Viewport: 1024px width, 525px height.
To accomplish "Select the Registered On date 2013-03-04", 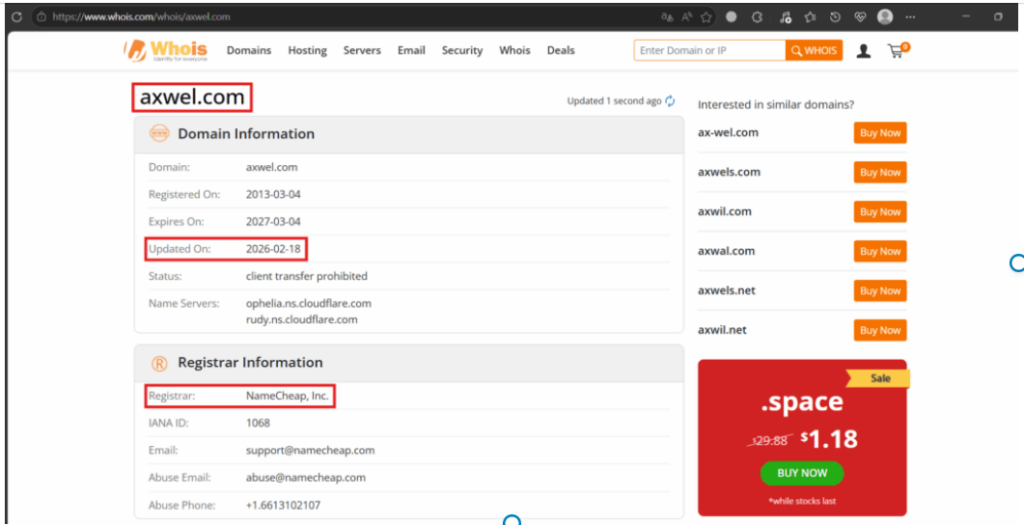I will (275, 195).
